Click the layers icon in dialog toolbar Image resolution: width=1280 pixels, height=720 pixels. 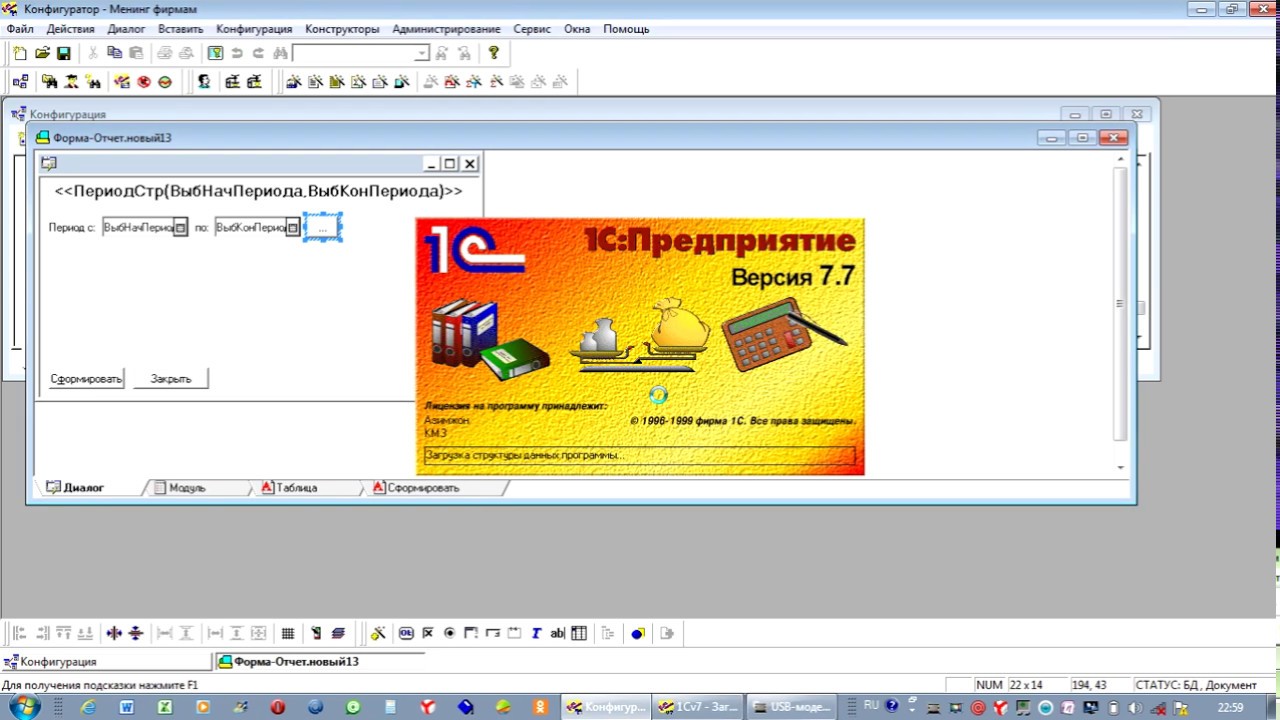coord(338,633)
